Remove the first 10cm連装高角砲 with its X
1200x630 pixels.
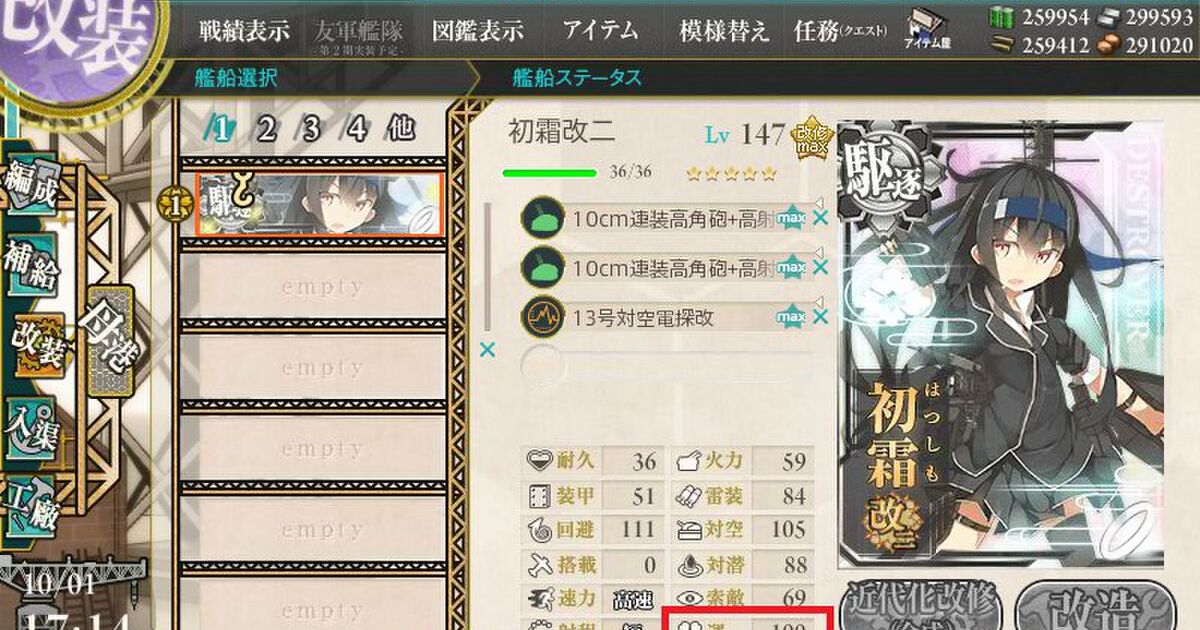coord(820,216)
